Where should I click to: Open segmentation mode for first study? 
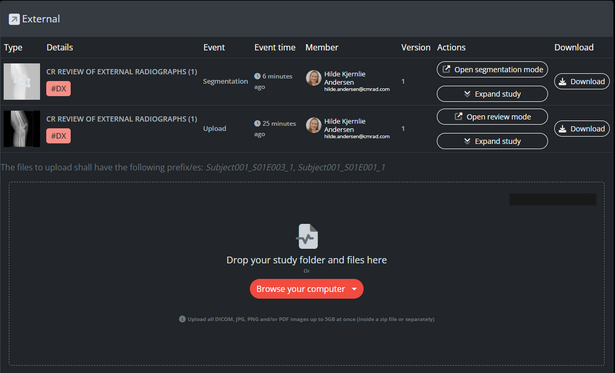(492, 70)
